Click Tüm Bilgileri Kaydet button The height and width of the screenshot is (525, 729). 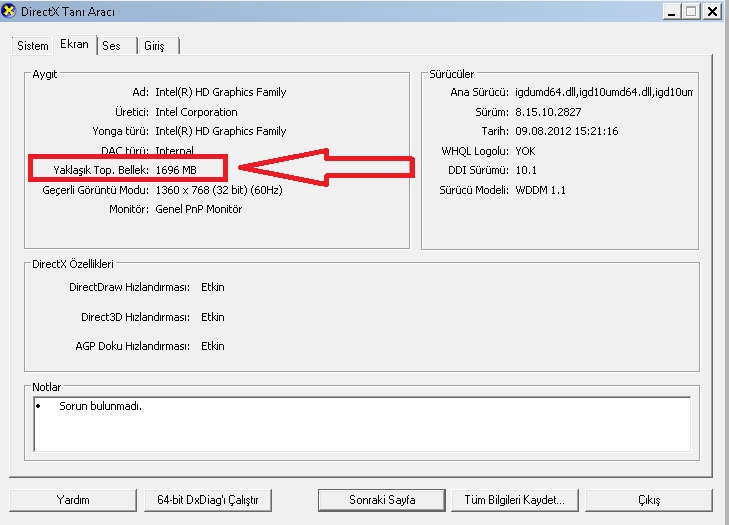[515, 500]
